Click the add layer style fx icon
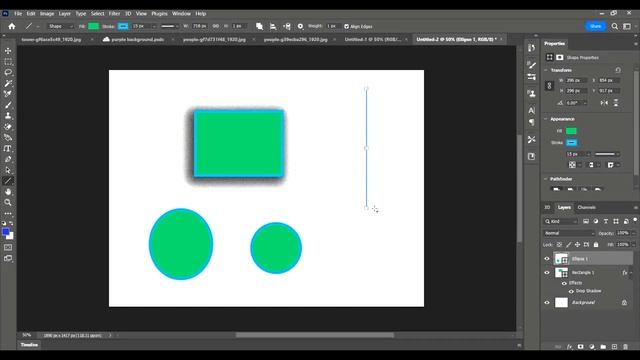This screenshot has width=640, height=360. 569,347
